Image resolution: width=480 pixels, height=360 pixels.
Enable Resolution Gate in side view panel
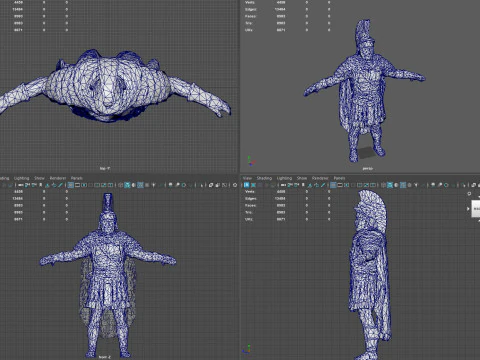[x=347, y=185]
